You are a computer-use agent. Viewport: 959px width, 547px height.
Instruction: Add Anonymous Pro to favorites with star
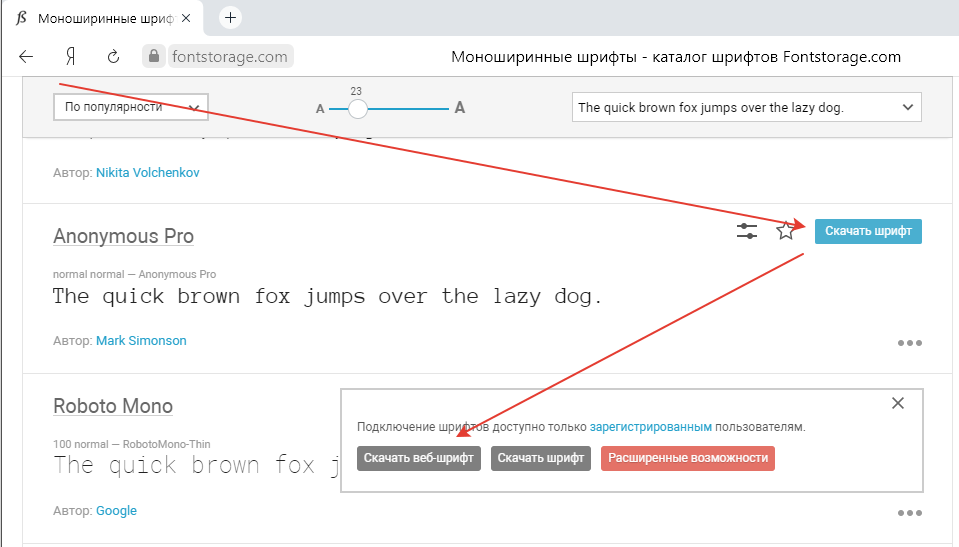click(786, 232)
